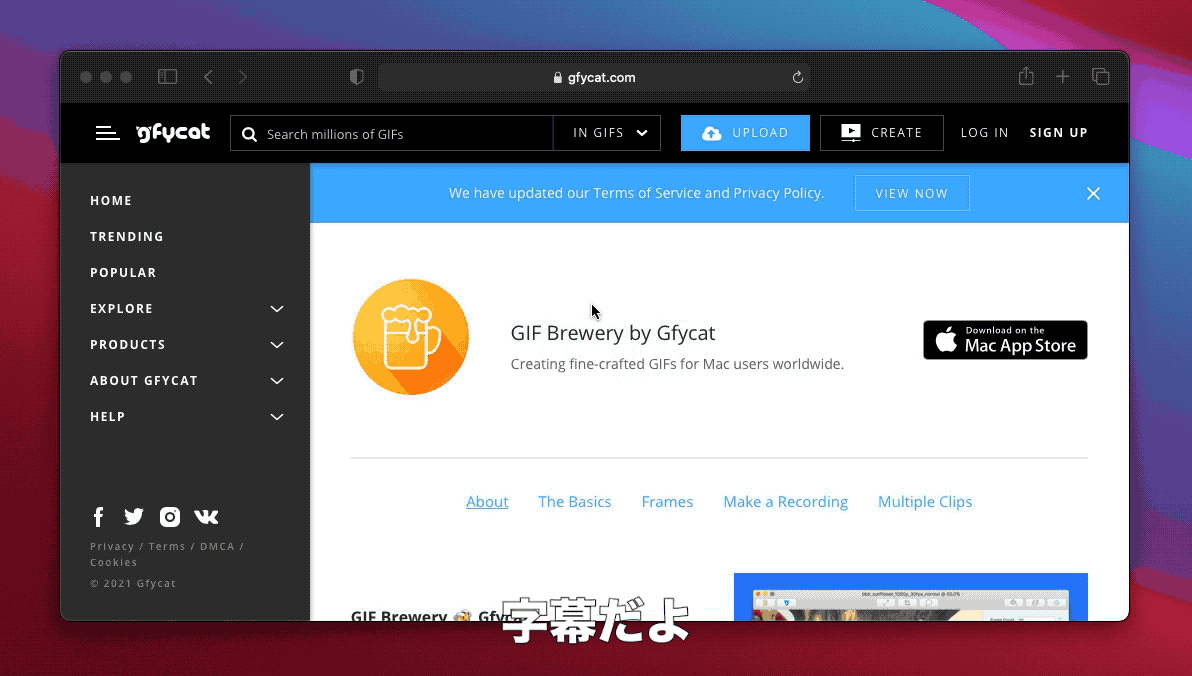Click the Upload cloud icon
This screenshot has height=676, width=1192.
pos(712,132)
